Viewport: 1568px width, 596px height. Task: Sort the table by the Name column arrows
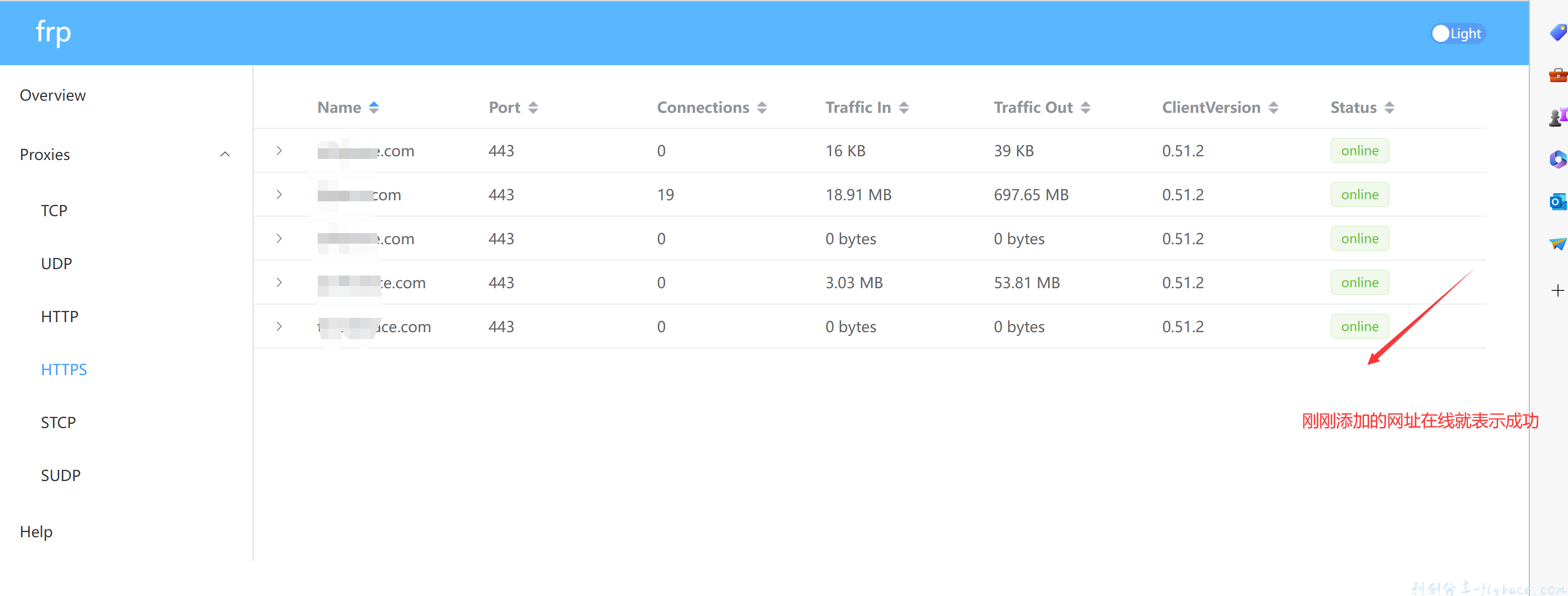pos(374,108)
